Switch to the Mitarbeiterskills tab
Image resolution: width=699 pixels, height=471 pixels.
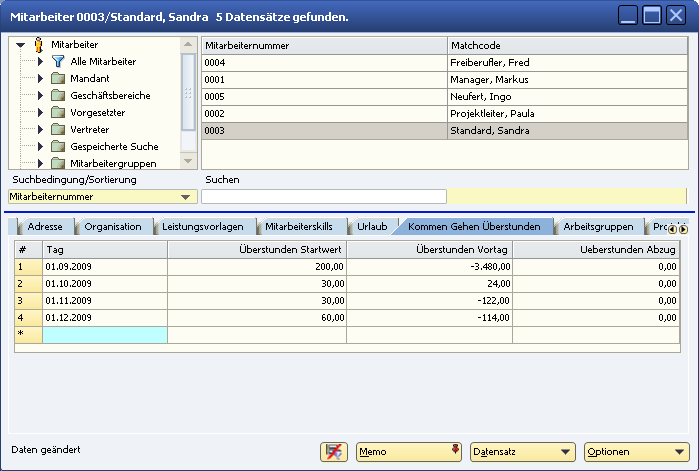click(298, 227)
